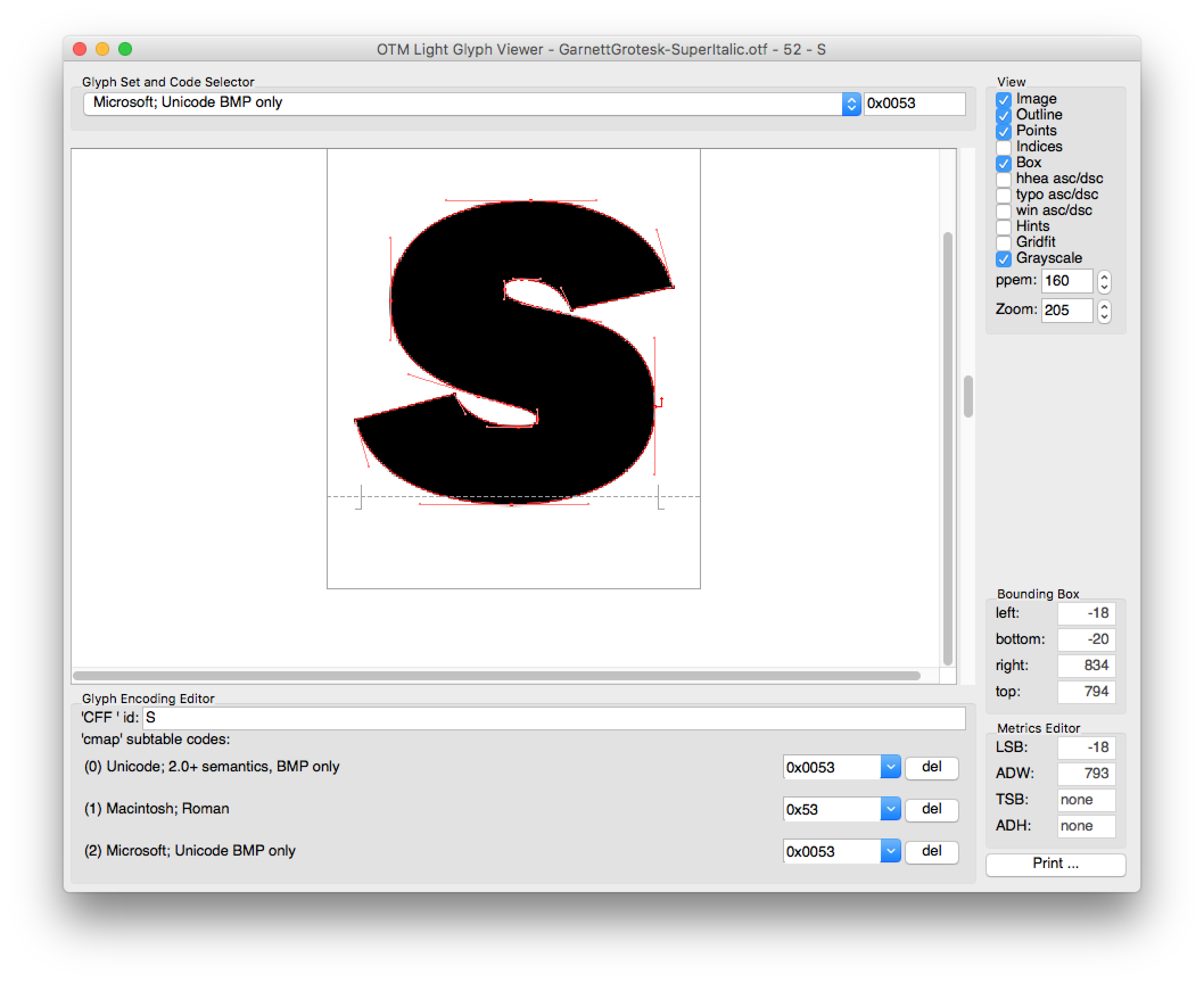Click the Unicode 2.0+ code value field
Screen dimensions: 1204x983
pos(832,767)
